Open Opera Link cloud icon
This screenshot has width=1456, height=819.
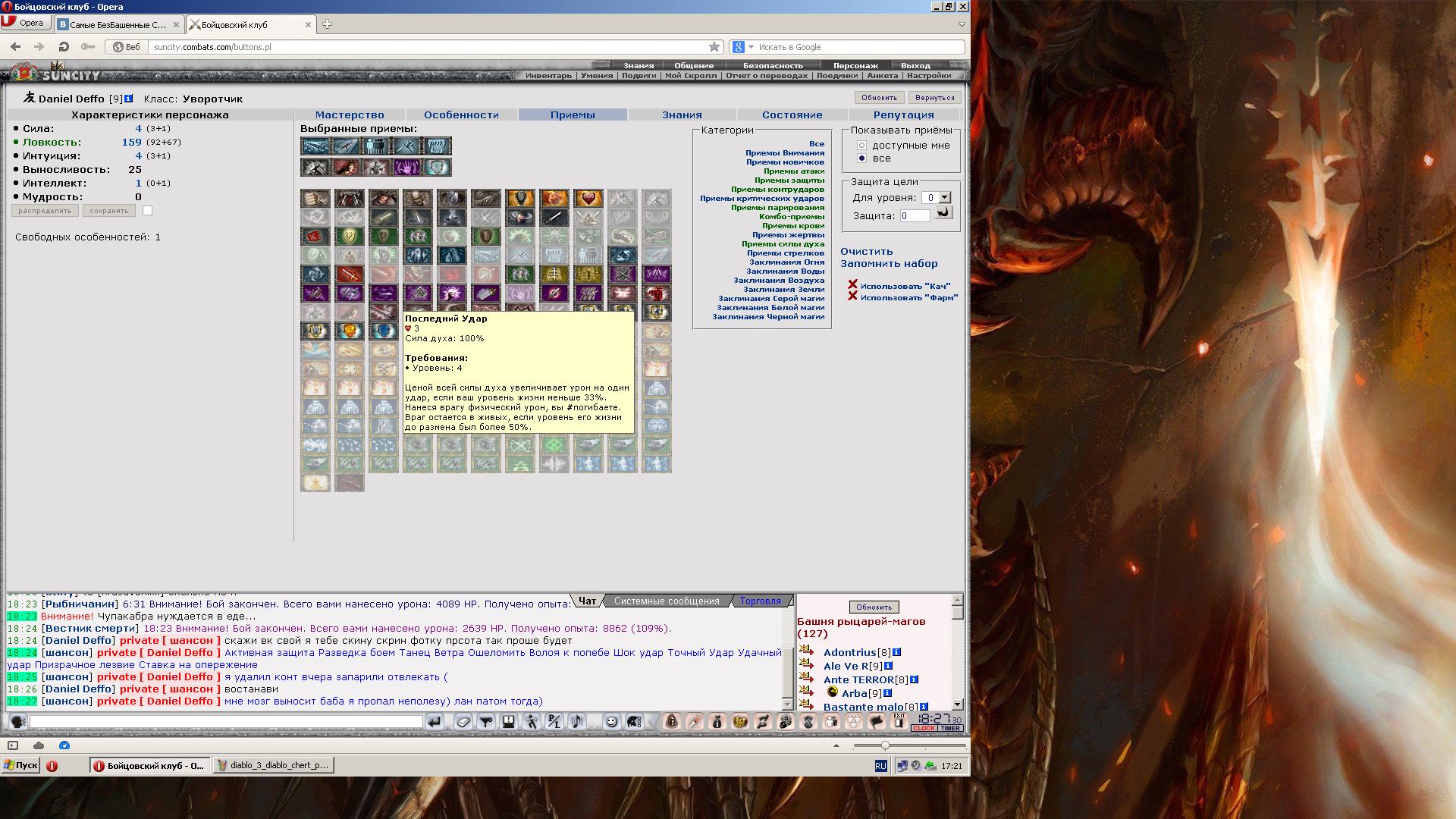point(39,745)
